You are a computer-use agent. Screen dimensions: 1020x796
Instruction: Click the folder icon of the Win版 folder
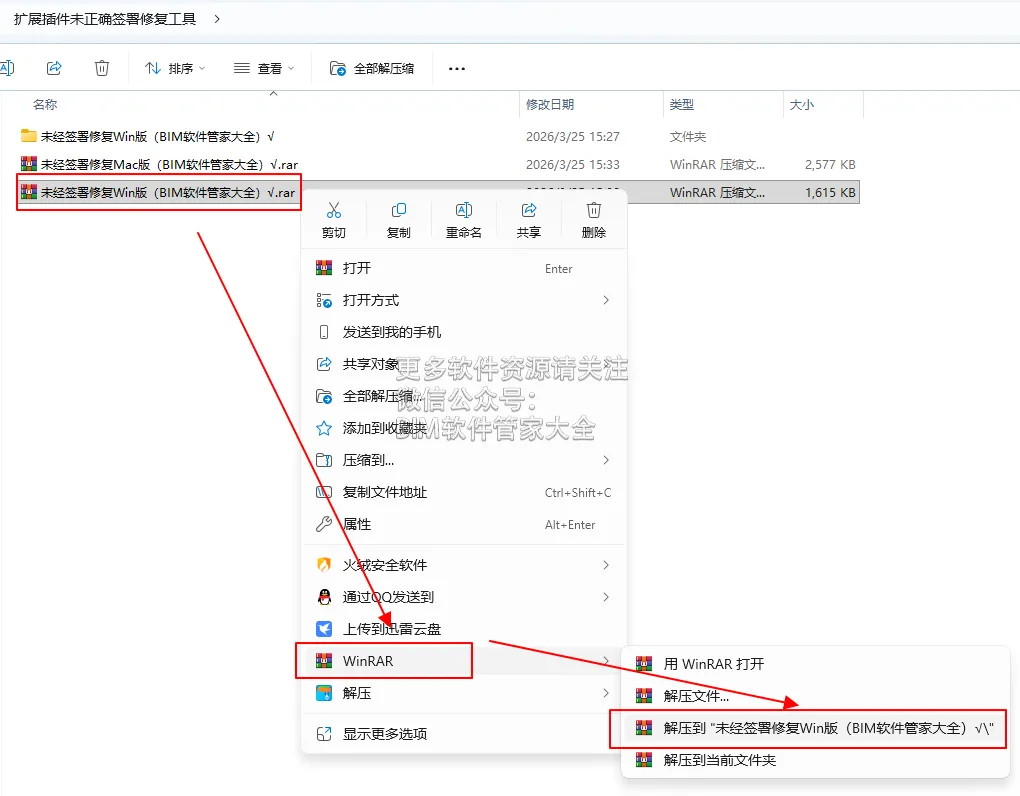29,136
